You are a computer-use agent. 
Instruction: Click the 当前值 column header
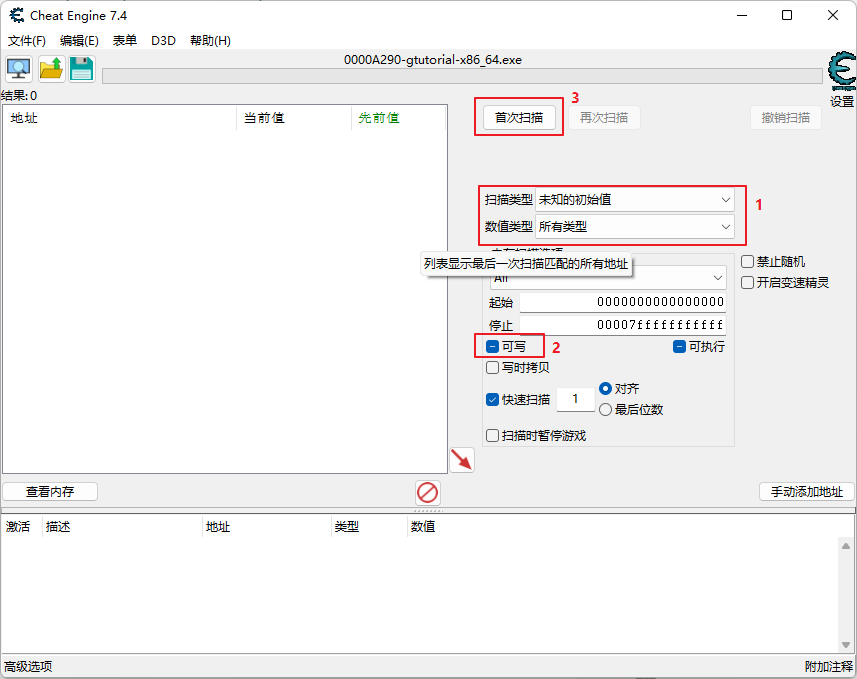click(294, 118)
